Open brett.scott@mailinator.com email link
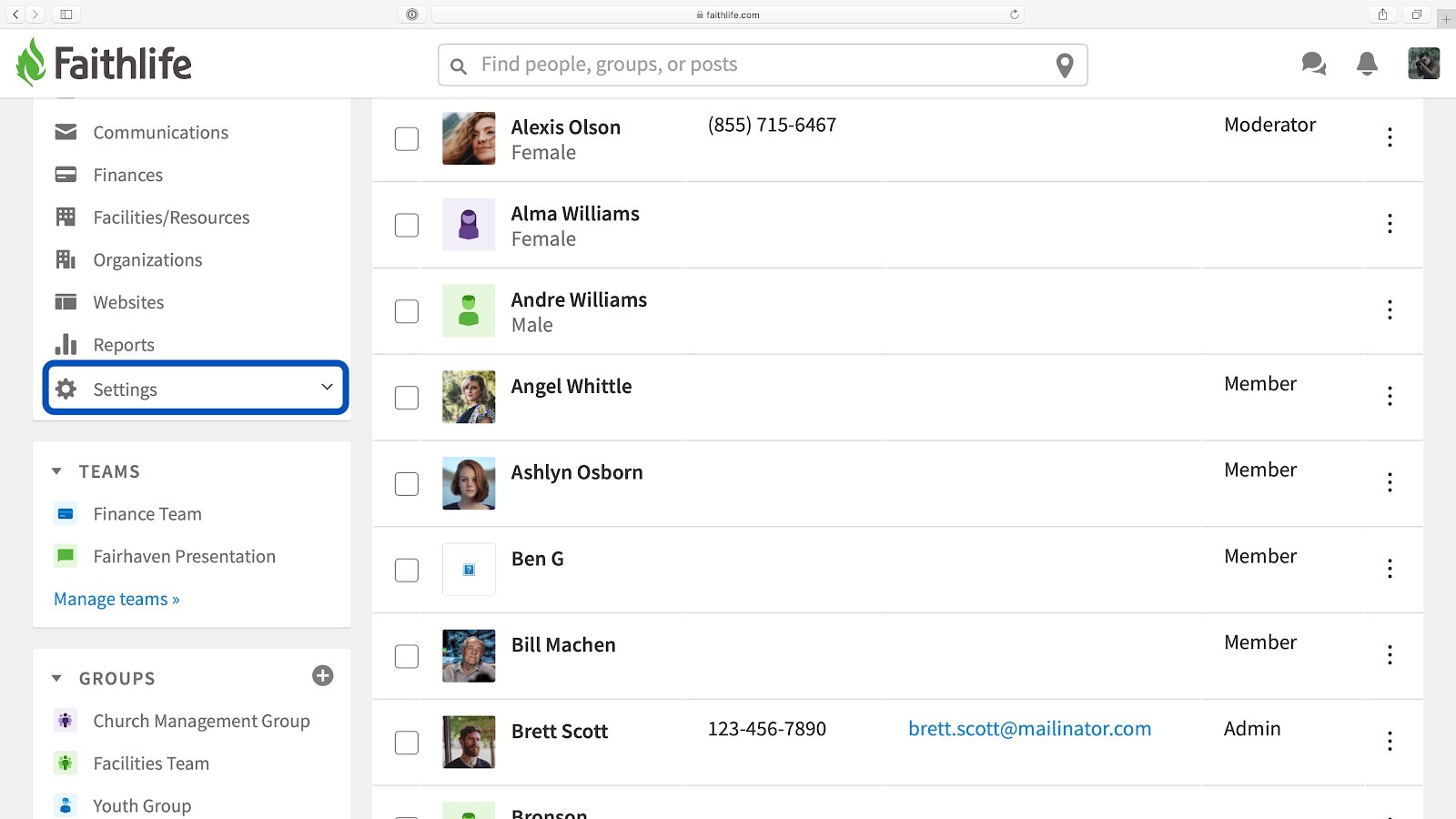The height and width of the screenshot is (819, 1456). coord(1029,728)
